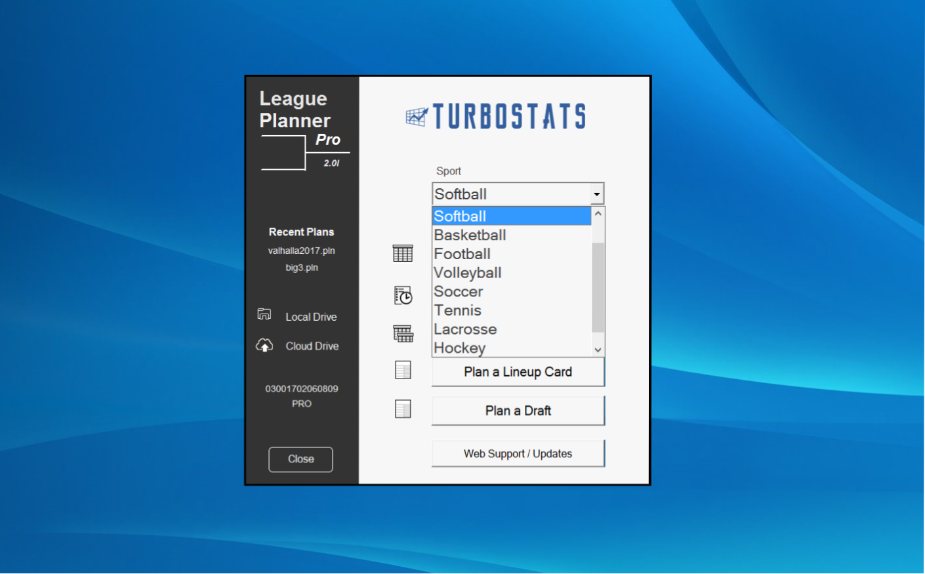Open the Sport dropdown arrow
925x574 pixels.
coord(597,194)
